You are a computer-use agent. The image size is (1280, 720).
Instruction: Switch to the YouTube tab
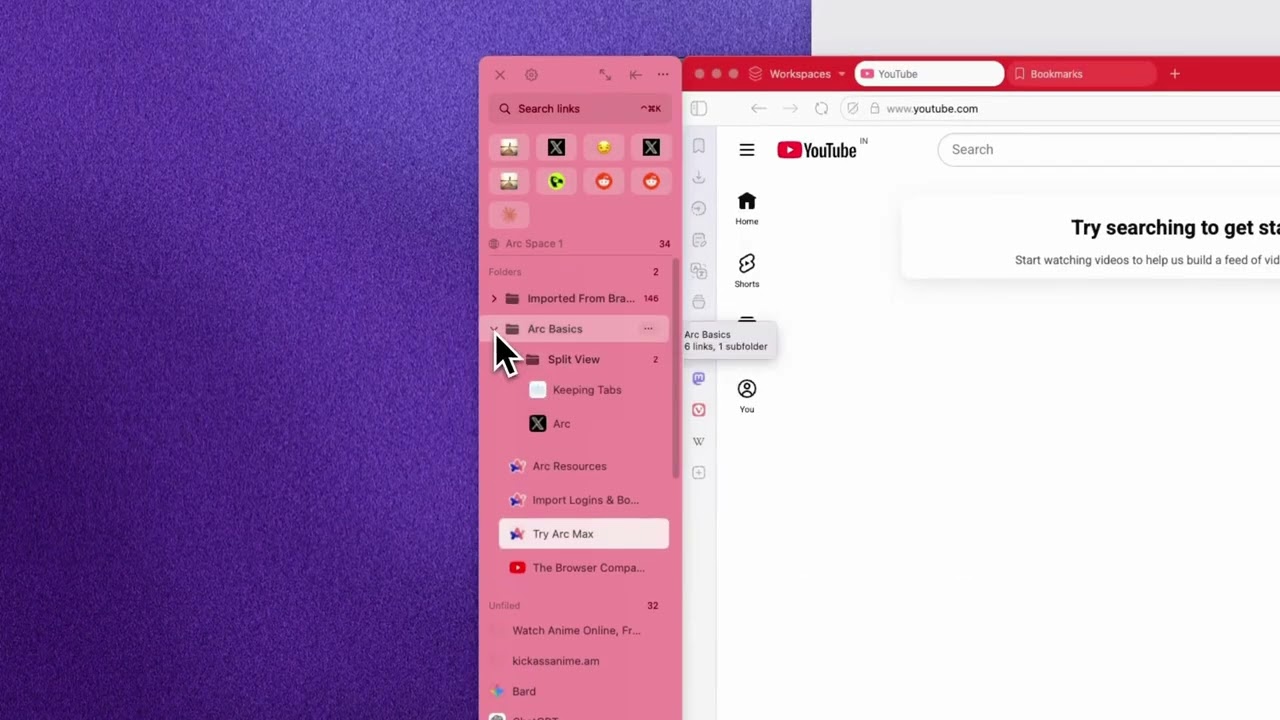(929, 74)
